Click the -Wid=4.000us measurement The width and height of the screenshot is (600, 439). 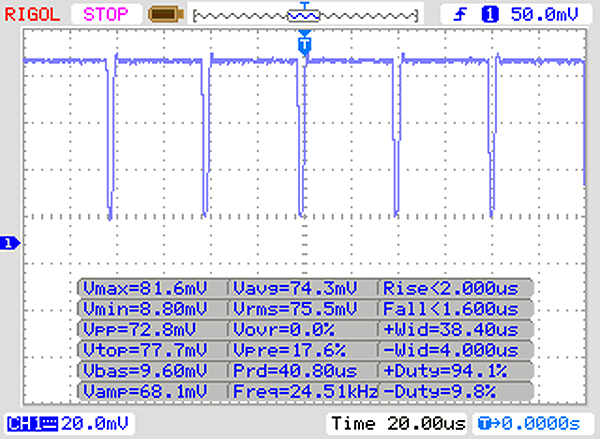(x=451, y=350)
